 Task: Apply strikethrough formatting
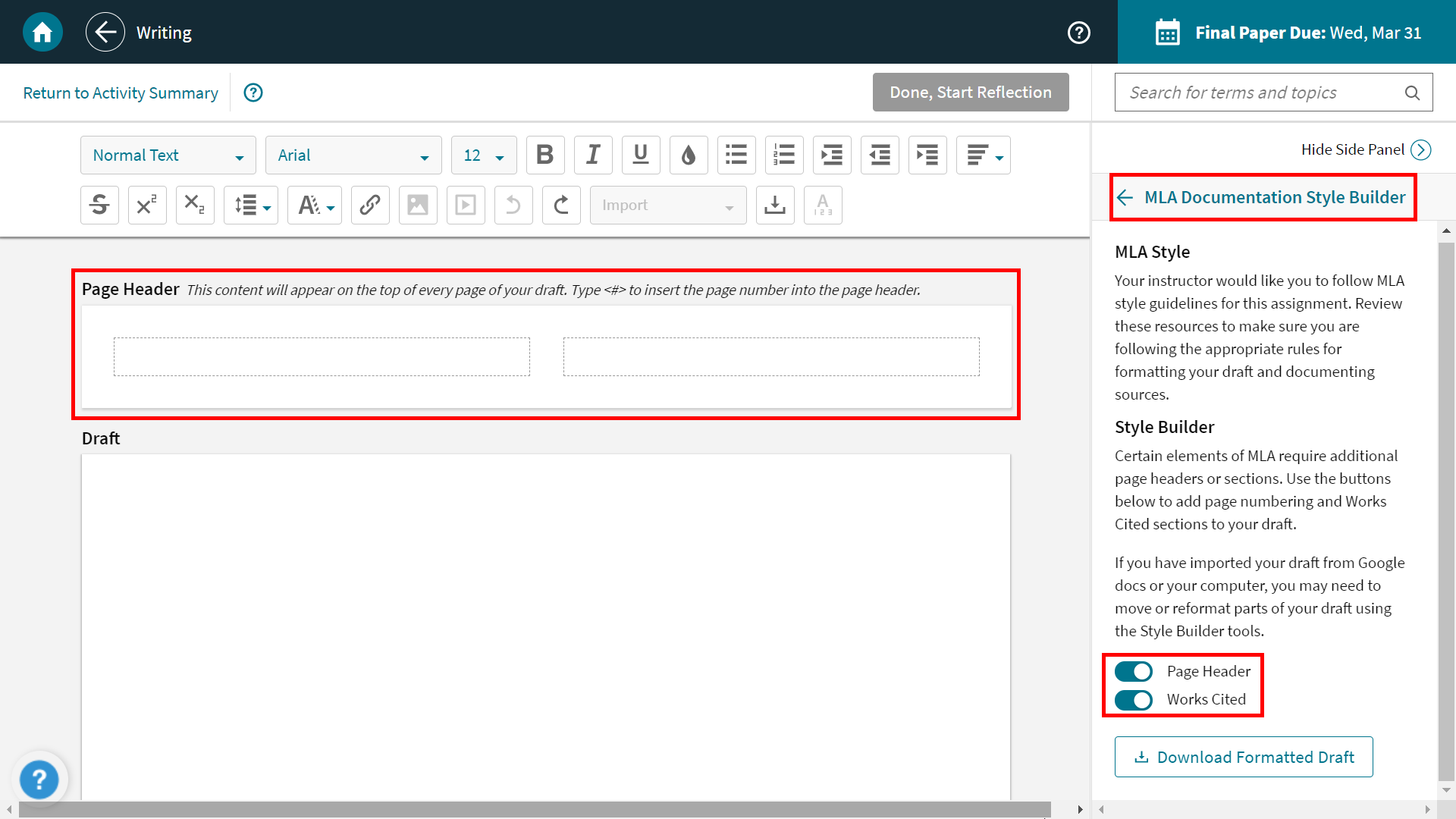click(x=99, y=205)
